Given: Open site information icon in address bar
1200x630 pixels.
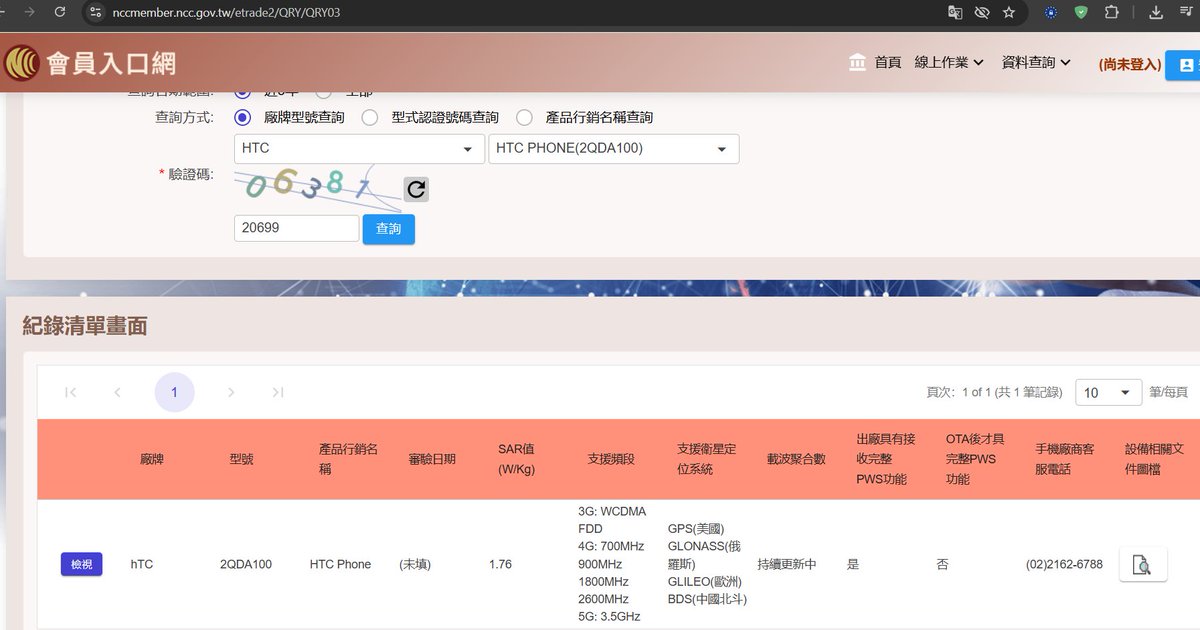Looking at the screenshot, I should tap(96, 12).
